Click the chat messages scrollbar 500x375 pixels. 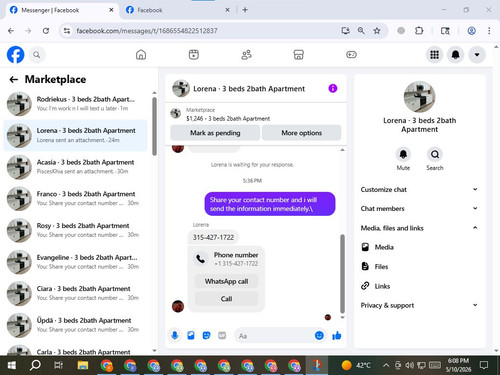(342, 273)
